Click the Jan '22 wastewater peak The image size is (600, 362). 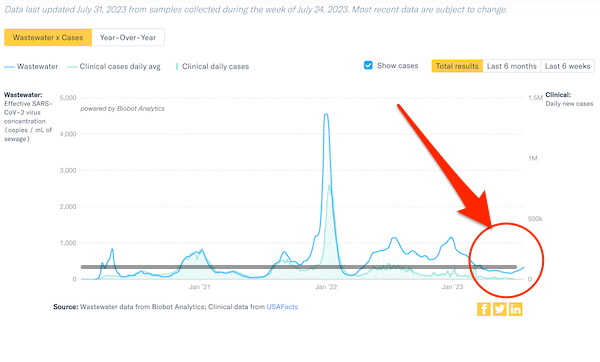[x=326, y=114]
